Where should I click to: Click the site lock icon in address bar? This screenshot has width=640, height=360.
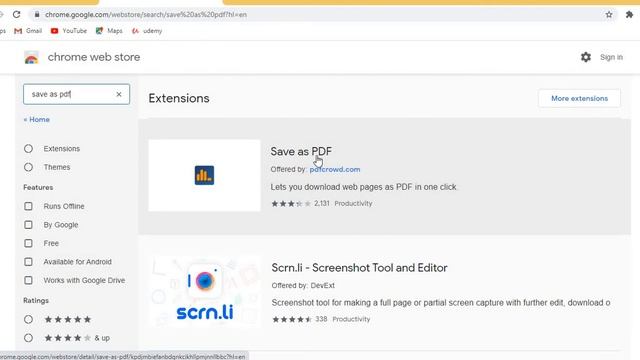coord(37,15)
